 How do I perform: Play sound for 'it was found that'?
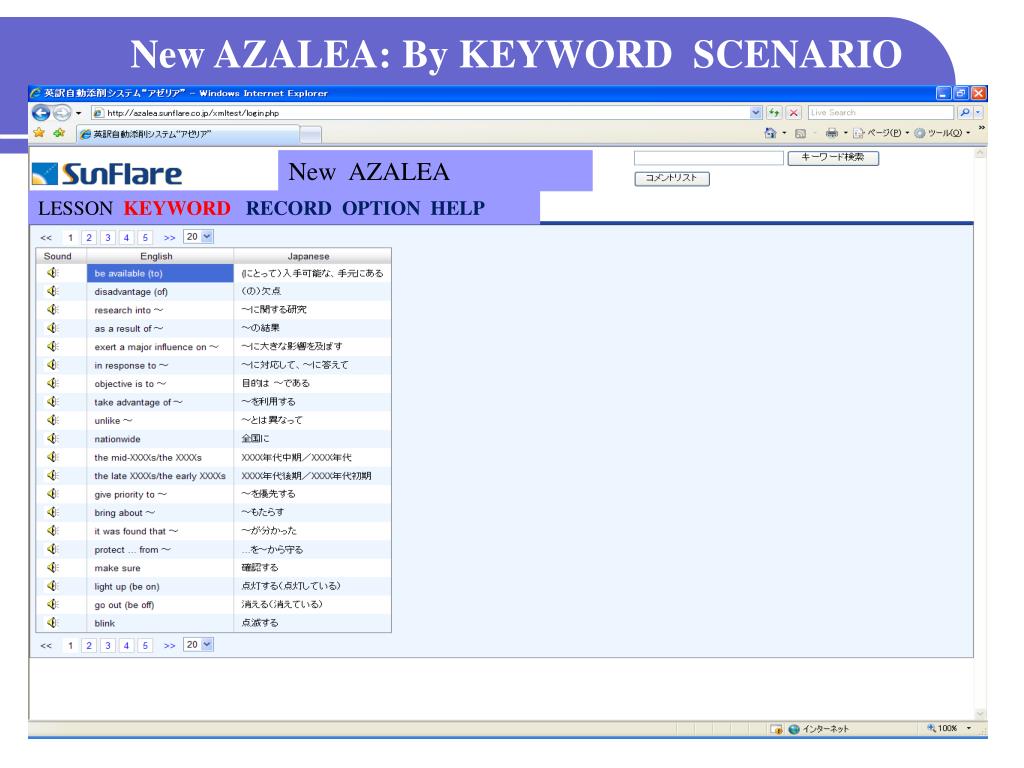point(53,531)
